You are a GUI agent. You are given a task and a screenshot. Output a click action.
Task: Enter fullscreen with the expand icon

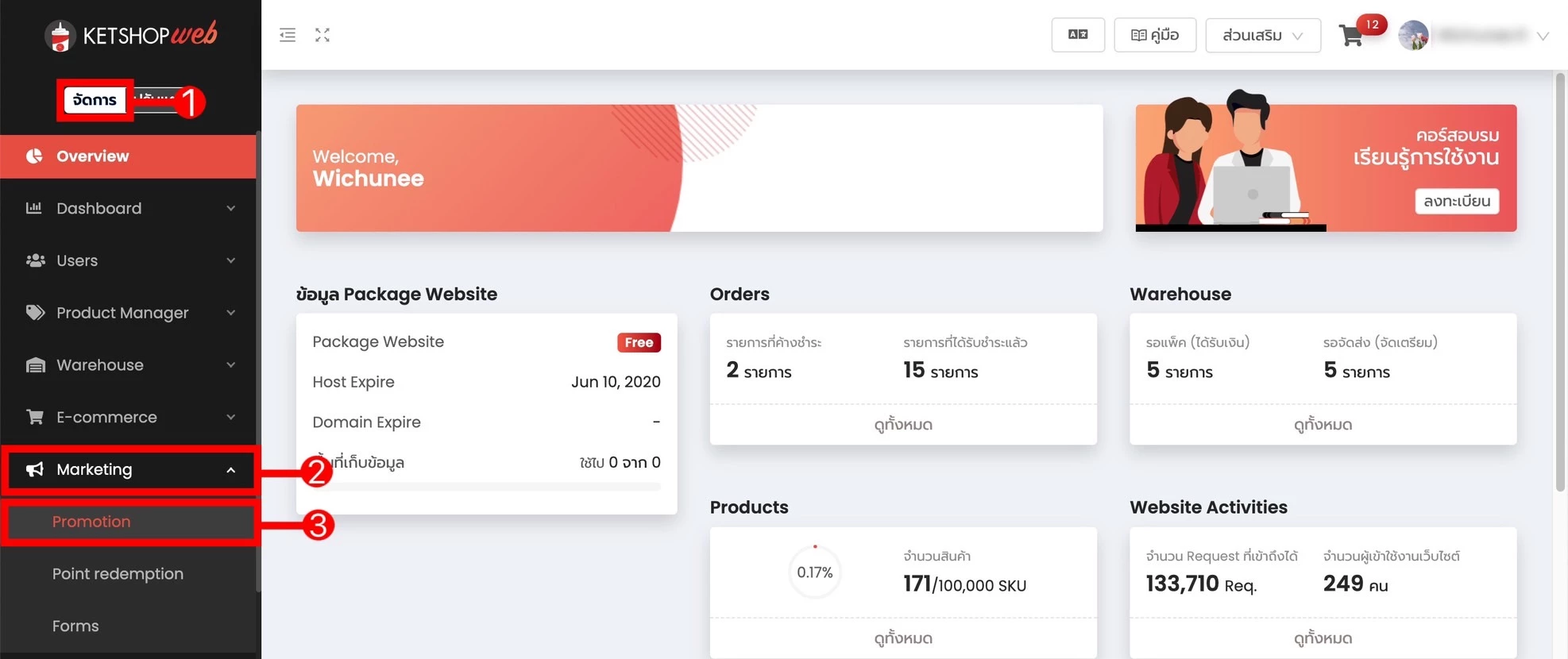[x=322, y=35]
